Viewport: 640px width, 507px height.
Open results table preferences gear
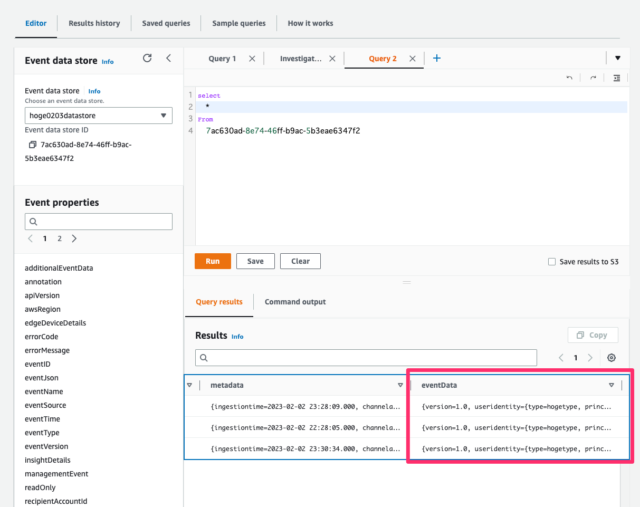coord(611,358)
